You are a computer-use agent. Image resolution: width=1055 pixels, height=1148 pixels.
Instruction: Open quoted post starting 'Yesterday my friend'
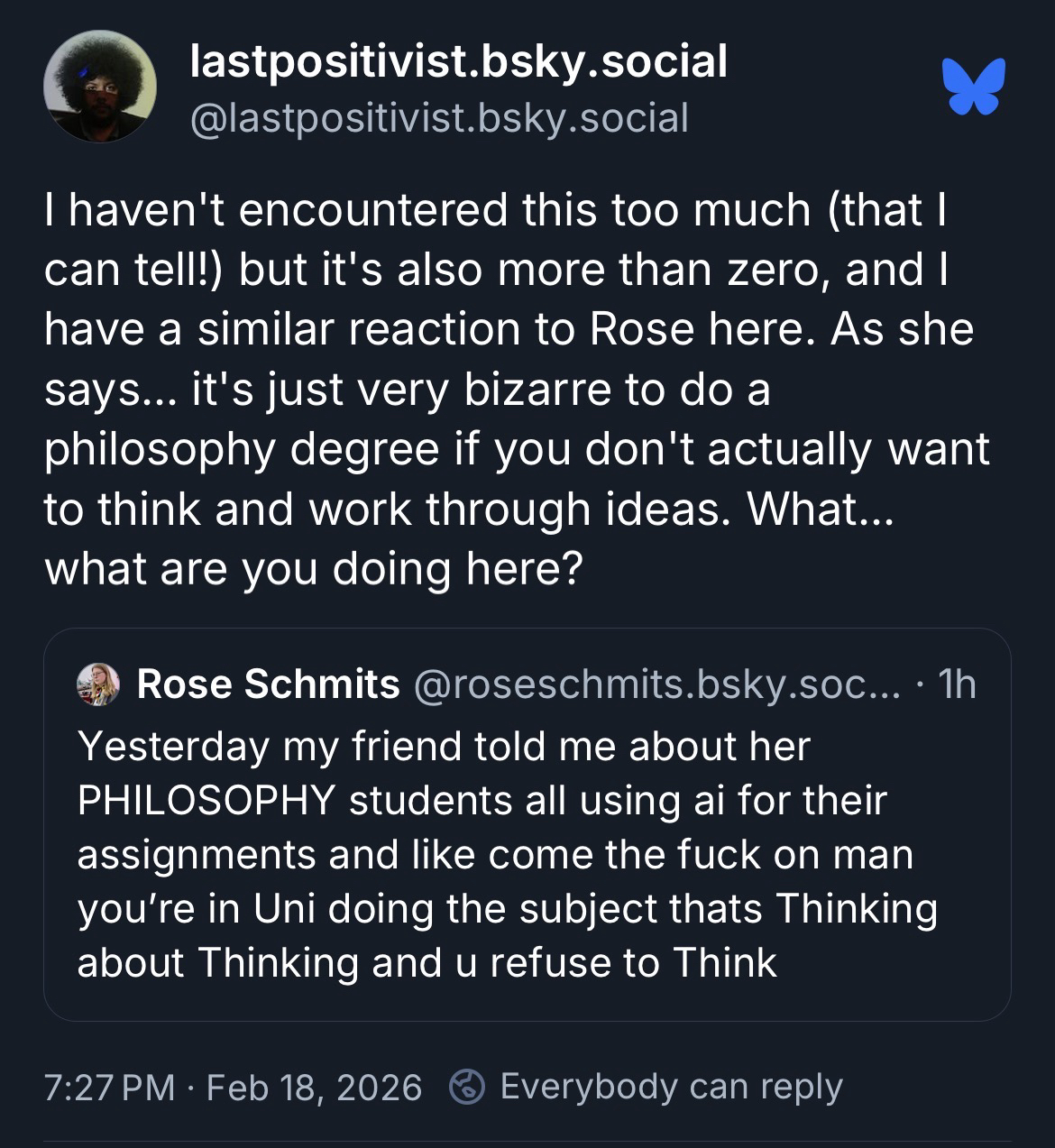click(444, 747)
